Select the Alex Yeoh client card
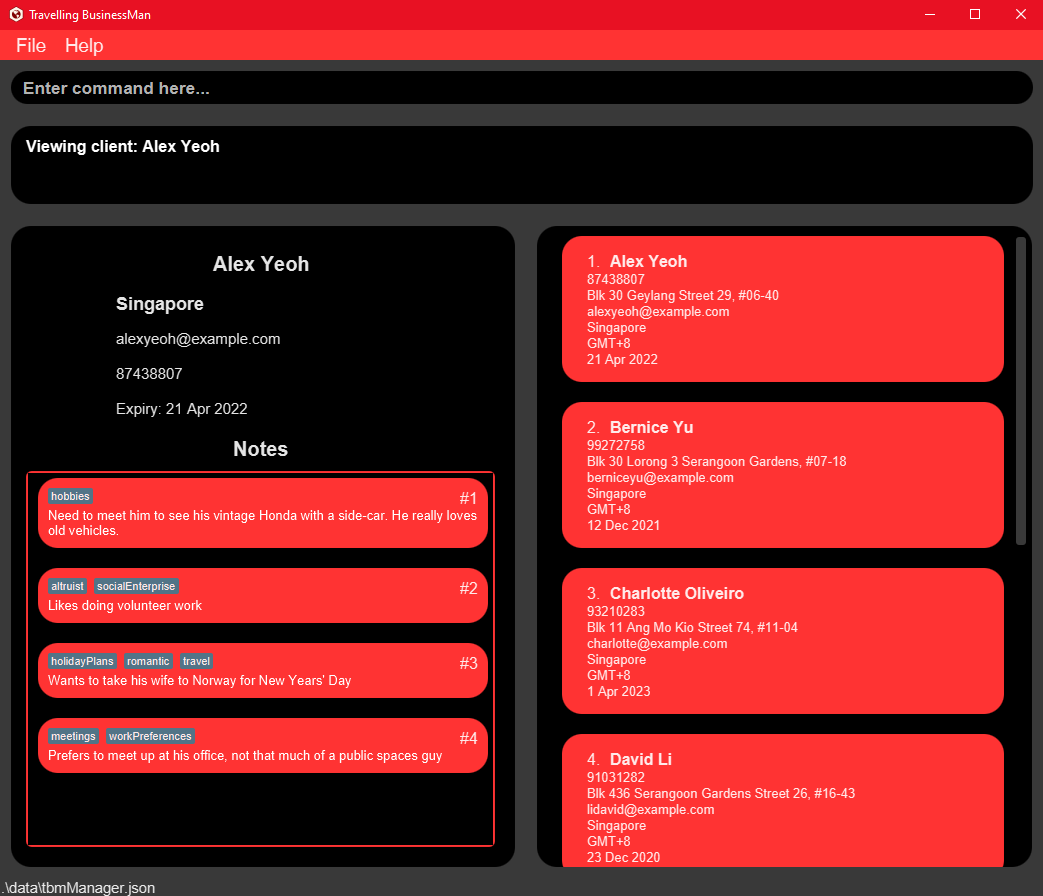This screenshot has width=1043, height=896. (x=782, y=309)
